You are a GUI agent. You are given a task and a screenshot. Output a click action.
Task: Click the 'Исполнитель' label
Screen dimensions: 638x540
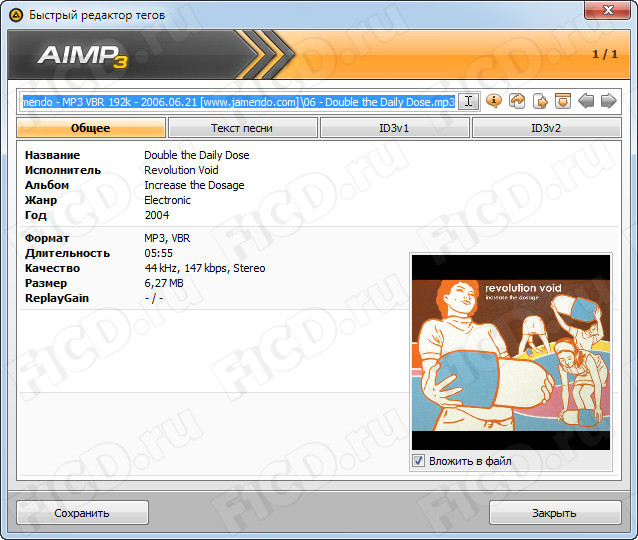[x=63, y=170]
